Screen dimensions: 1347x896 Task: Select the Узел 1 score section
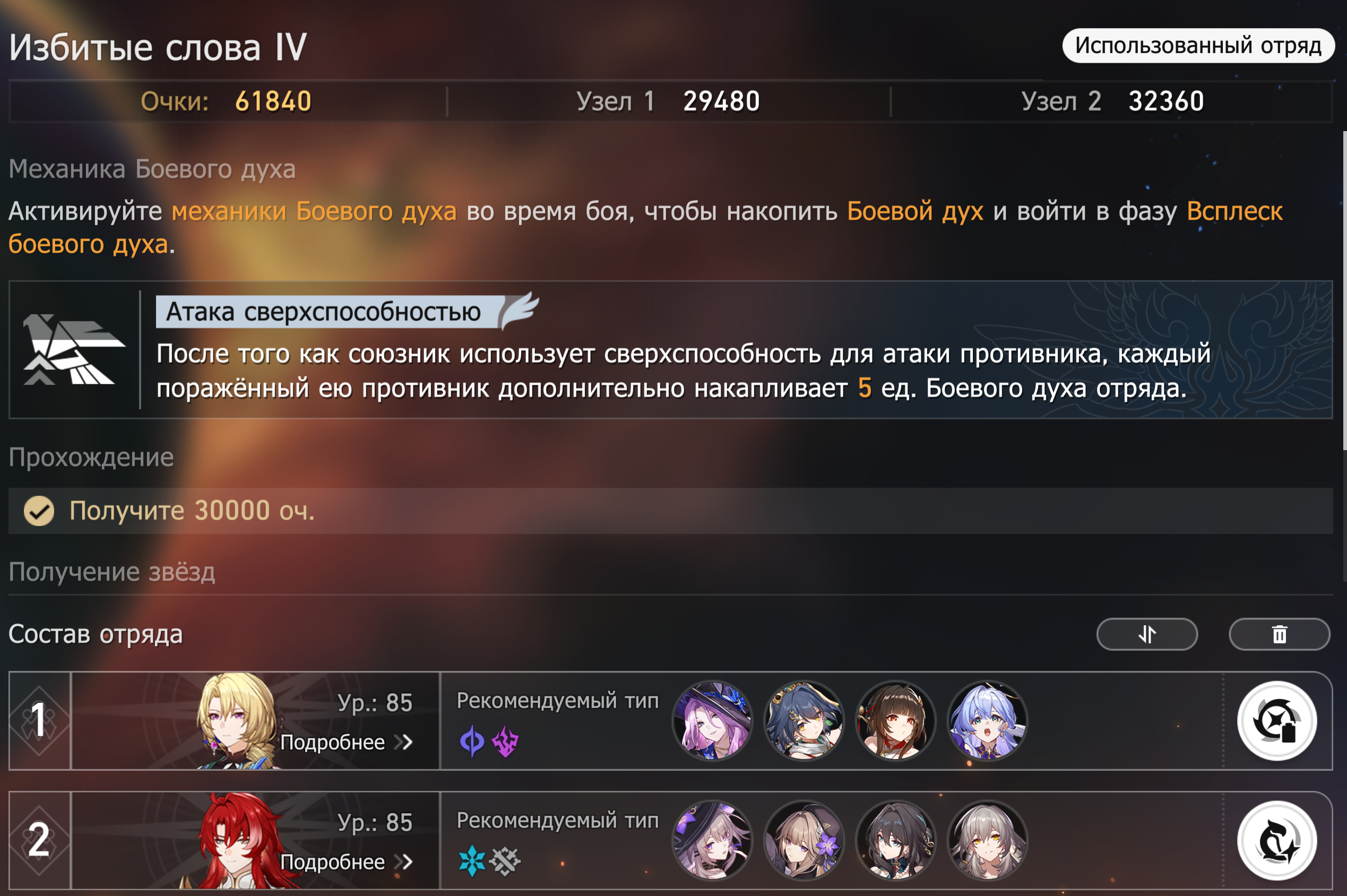click(x=668, y=101)
